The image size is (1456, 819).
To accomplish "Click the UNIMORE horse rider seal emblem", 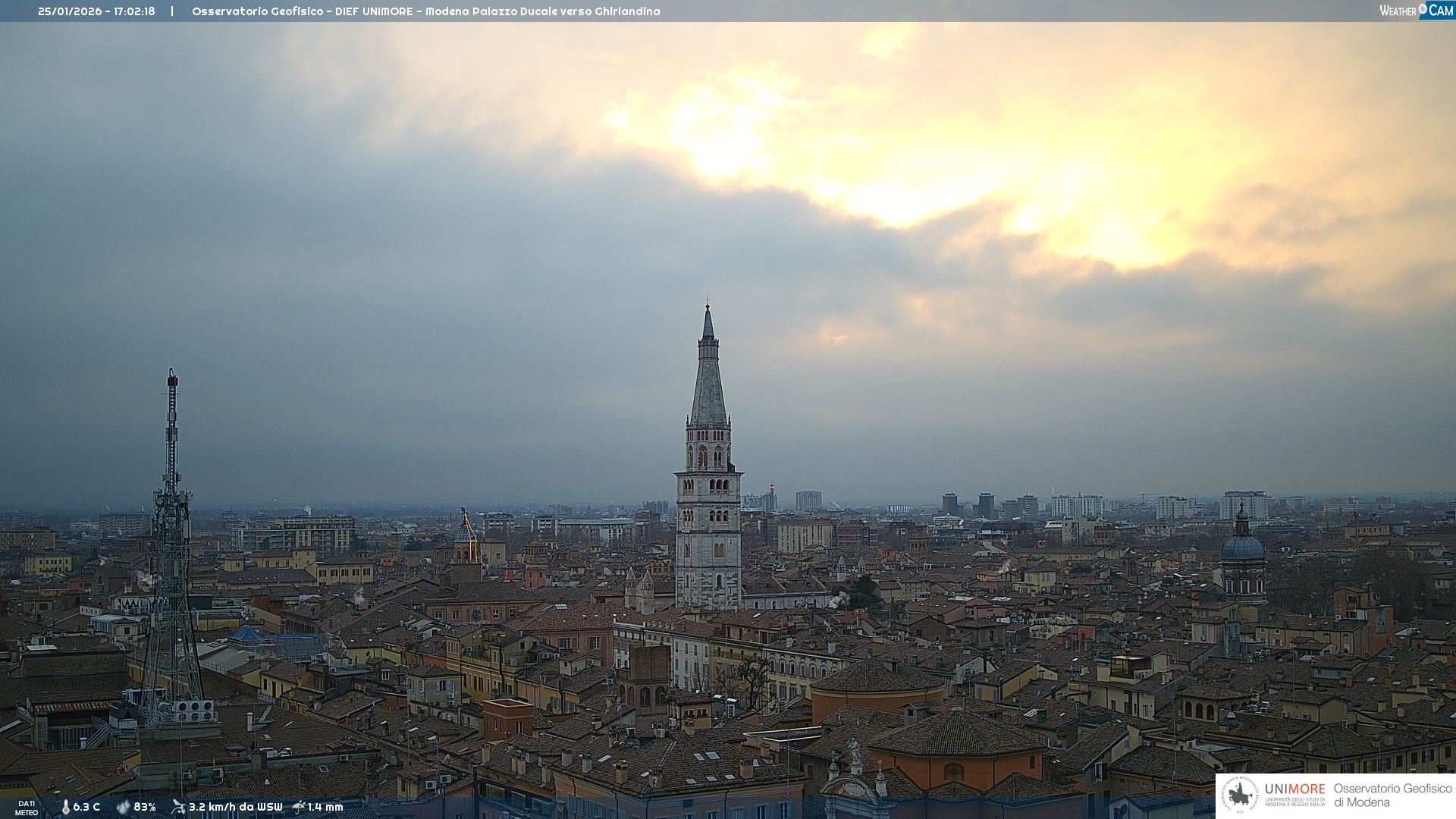I will 1240,795.
